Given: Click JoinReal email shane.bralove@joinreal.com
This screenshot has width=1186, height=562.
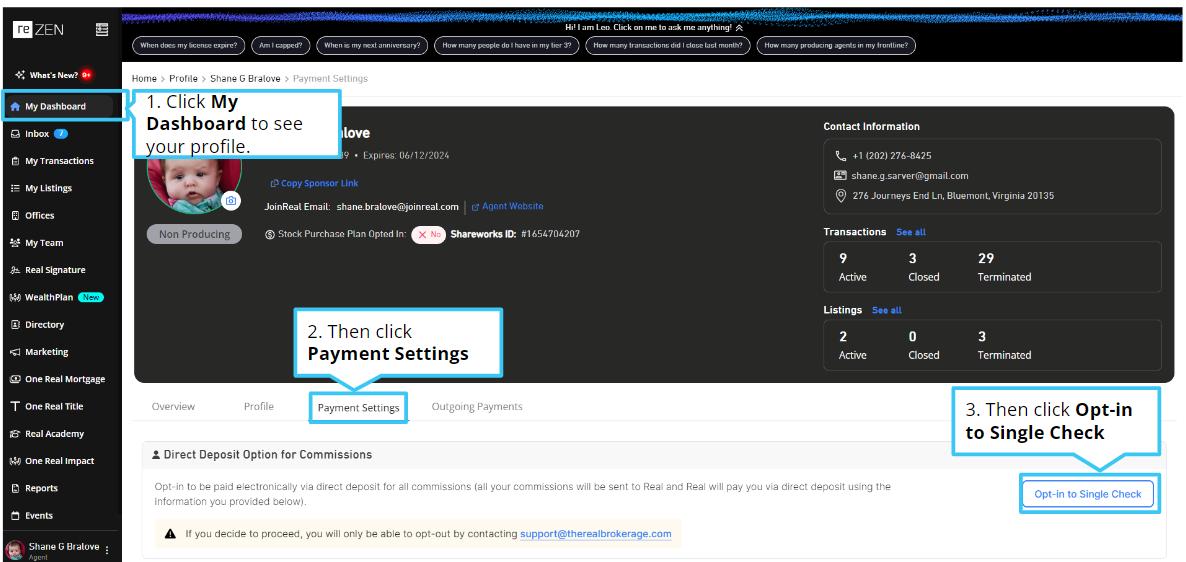Looking at the screenshot, I should point(398,206).
